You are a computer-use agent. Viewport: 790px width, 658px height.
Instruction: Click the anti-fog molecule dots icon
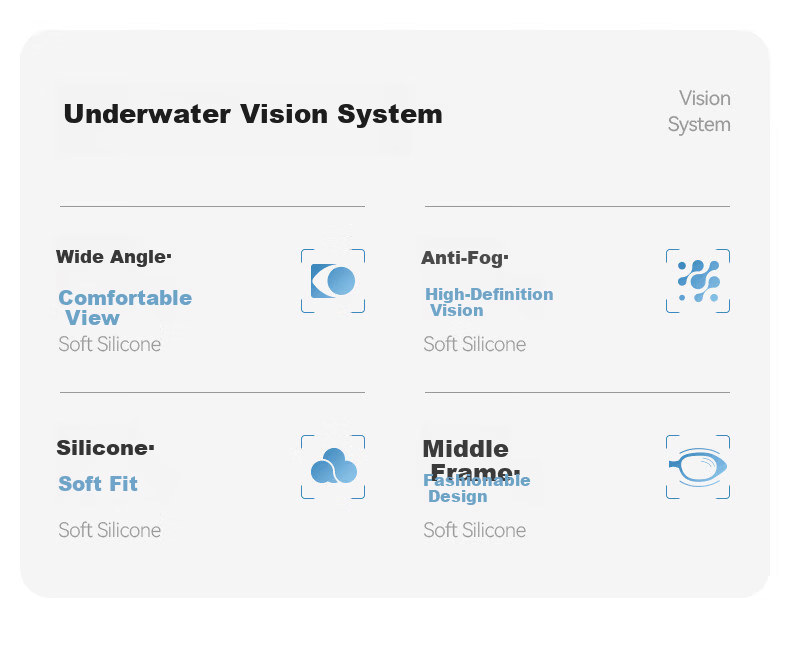698,281
